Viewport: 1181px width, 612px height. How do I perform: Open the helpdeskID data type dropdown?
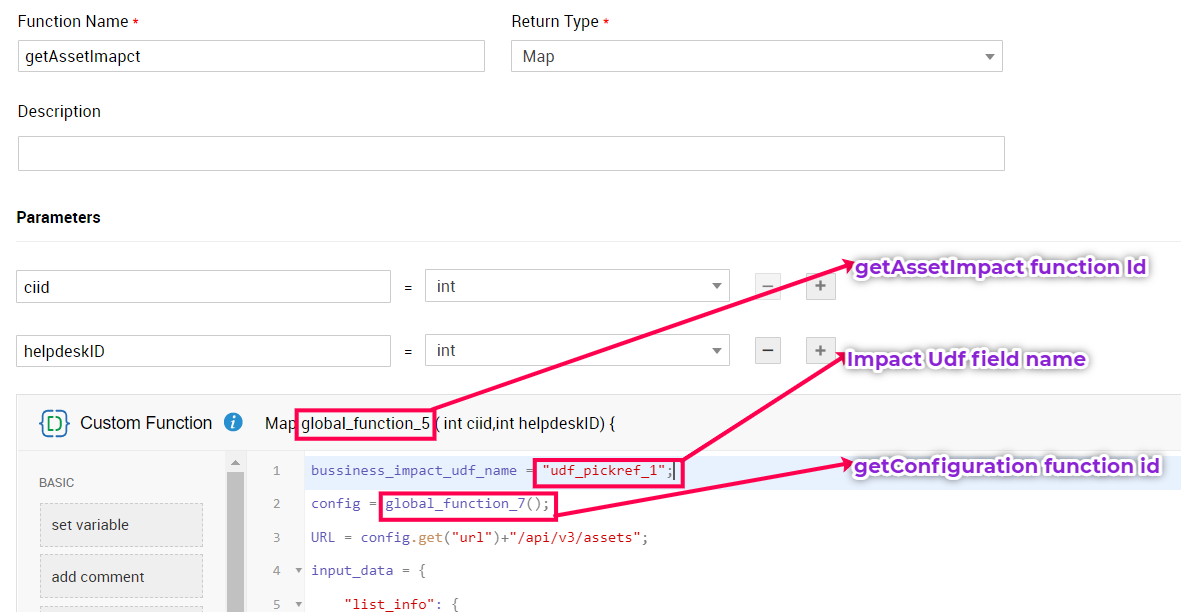577,351
